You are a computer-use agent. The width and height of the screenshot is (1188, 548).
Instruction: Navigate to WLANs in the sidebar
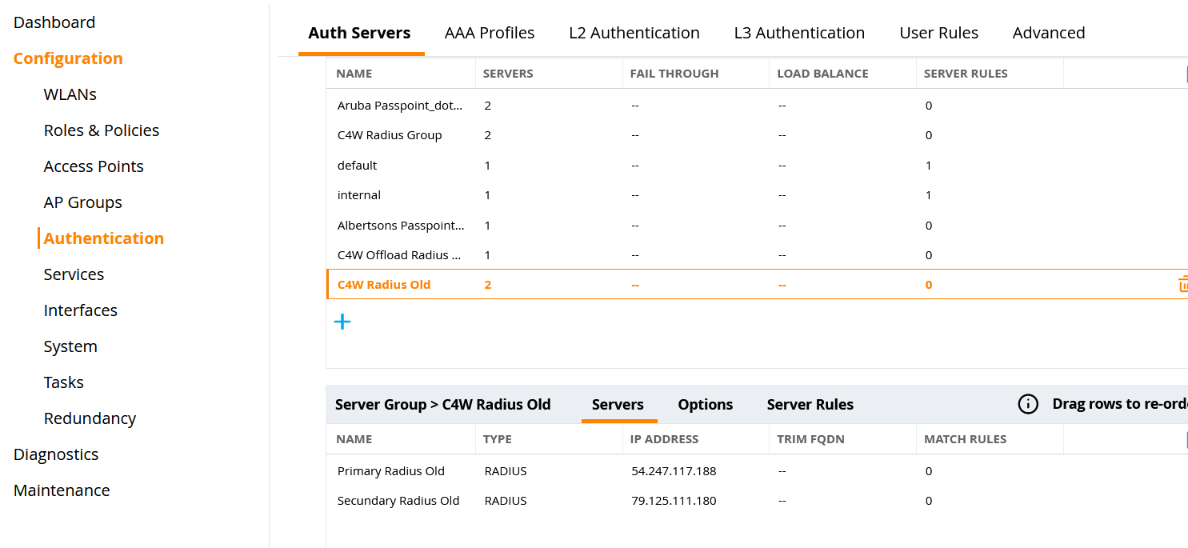coord(70,94)
